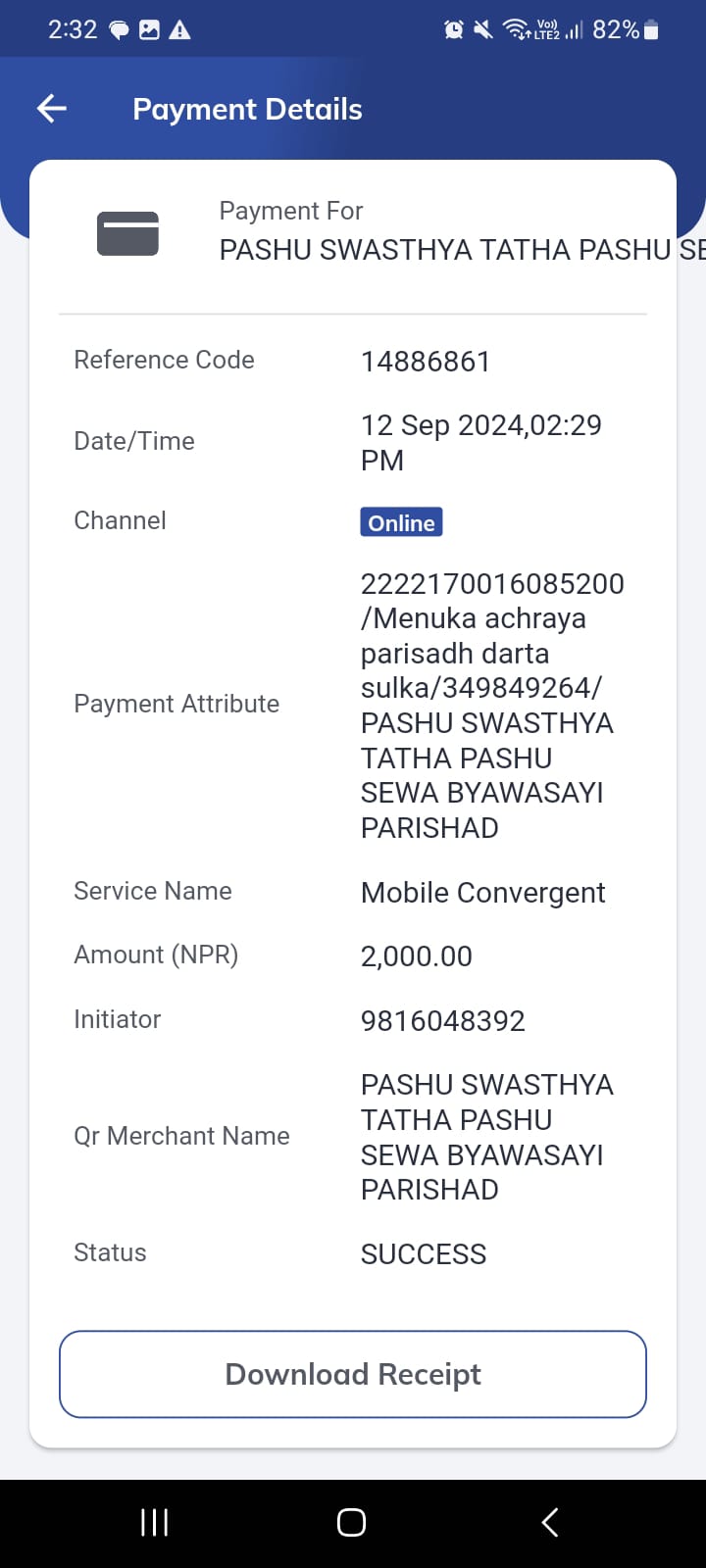Tap the Payment Details title
Image resolution: width=706 pixels, height=1568 pixels.
point(247,109)
